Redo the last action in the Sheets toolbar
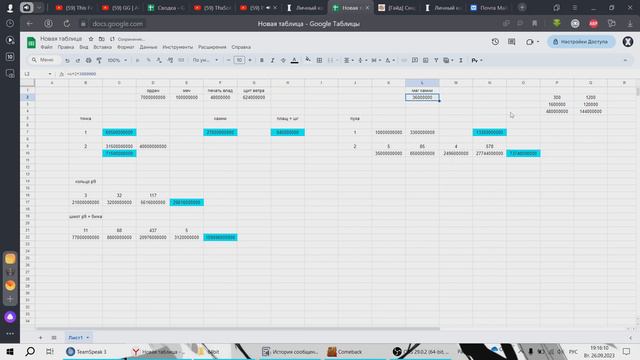The width and height of the screenshot is (640, 360). coord(78,60)
